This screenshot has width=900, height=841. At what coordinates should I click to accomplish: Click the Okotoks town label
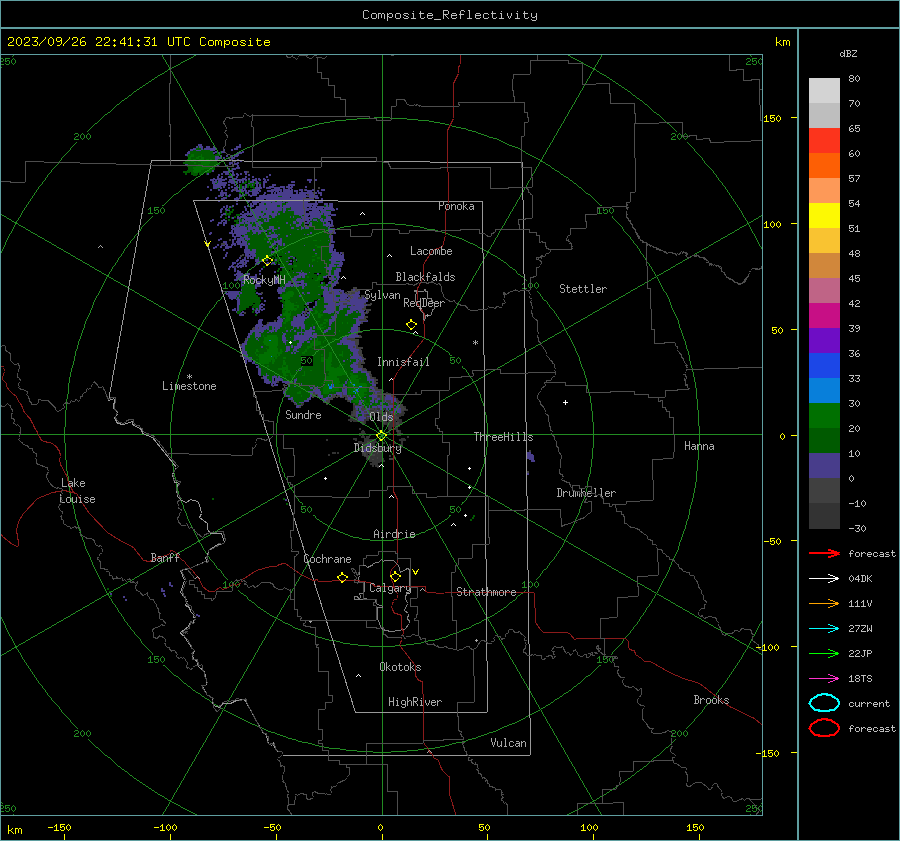[400, 667]
